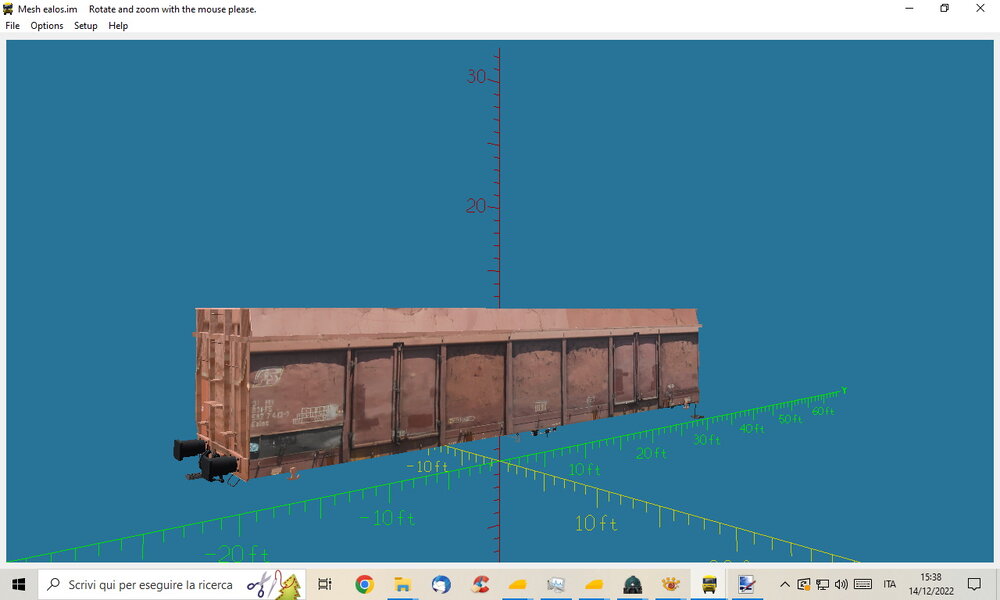Image resolution: width=1000 pixels, height=600 pixels.
Task: Click the scissors and tree search highlight icon
Action: [x=275, y=584]
